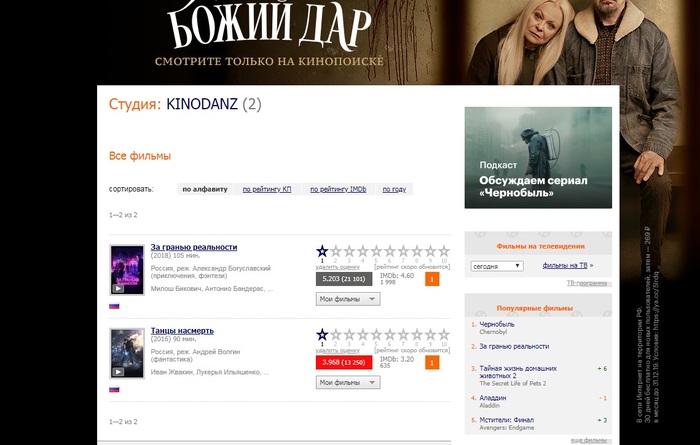Open Мои фильмы dropdown for Танцы насмерть
The width and height of the screenshot is (700, 445).
348,383
